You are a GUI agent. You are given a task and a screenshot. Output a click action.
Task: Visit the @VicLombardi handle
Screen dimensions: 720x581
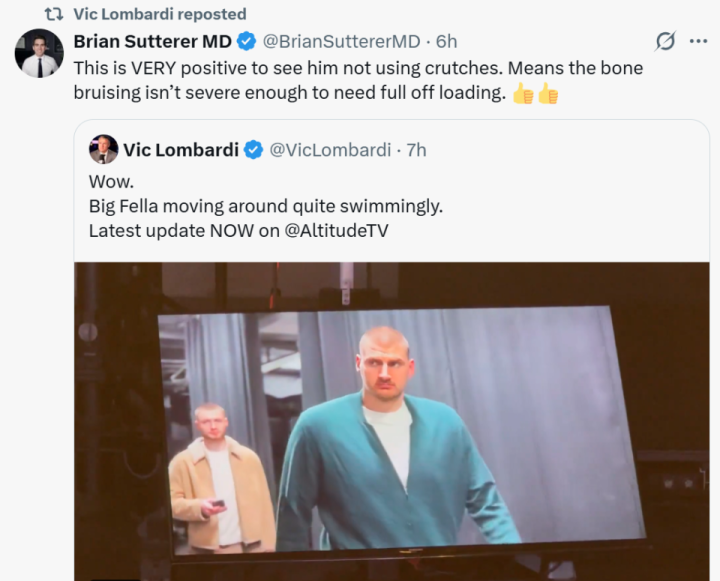pos(330,150)
